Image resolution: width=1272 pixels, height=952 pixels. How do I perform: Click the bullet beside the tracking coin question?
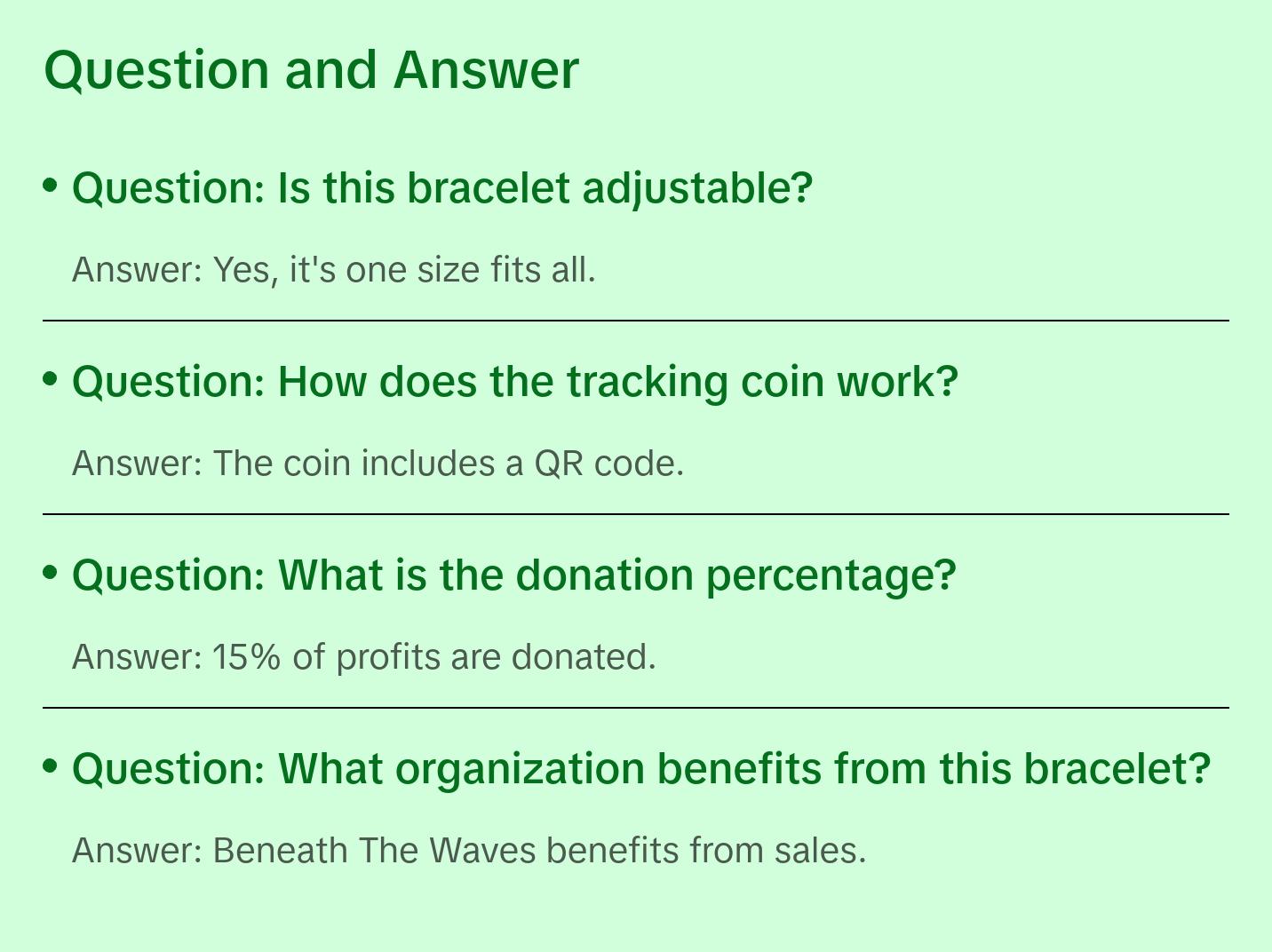click(51, 379)
